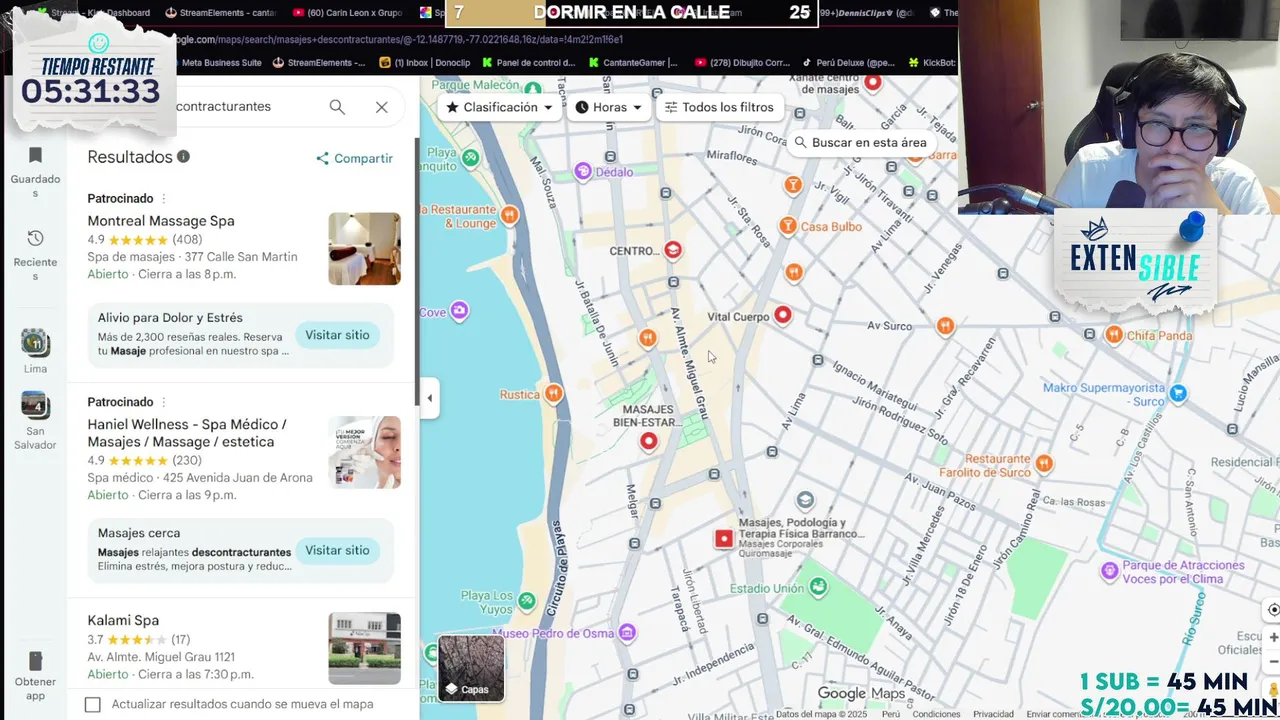Screen dimensions: 1280x720
Task: Switch to Carin Leon x Grupo tab
Action: pos(350,13)
